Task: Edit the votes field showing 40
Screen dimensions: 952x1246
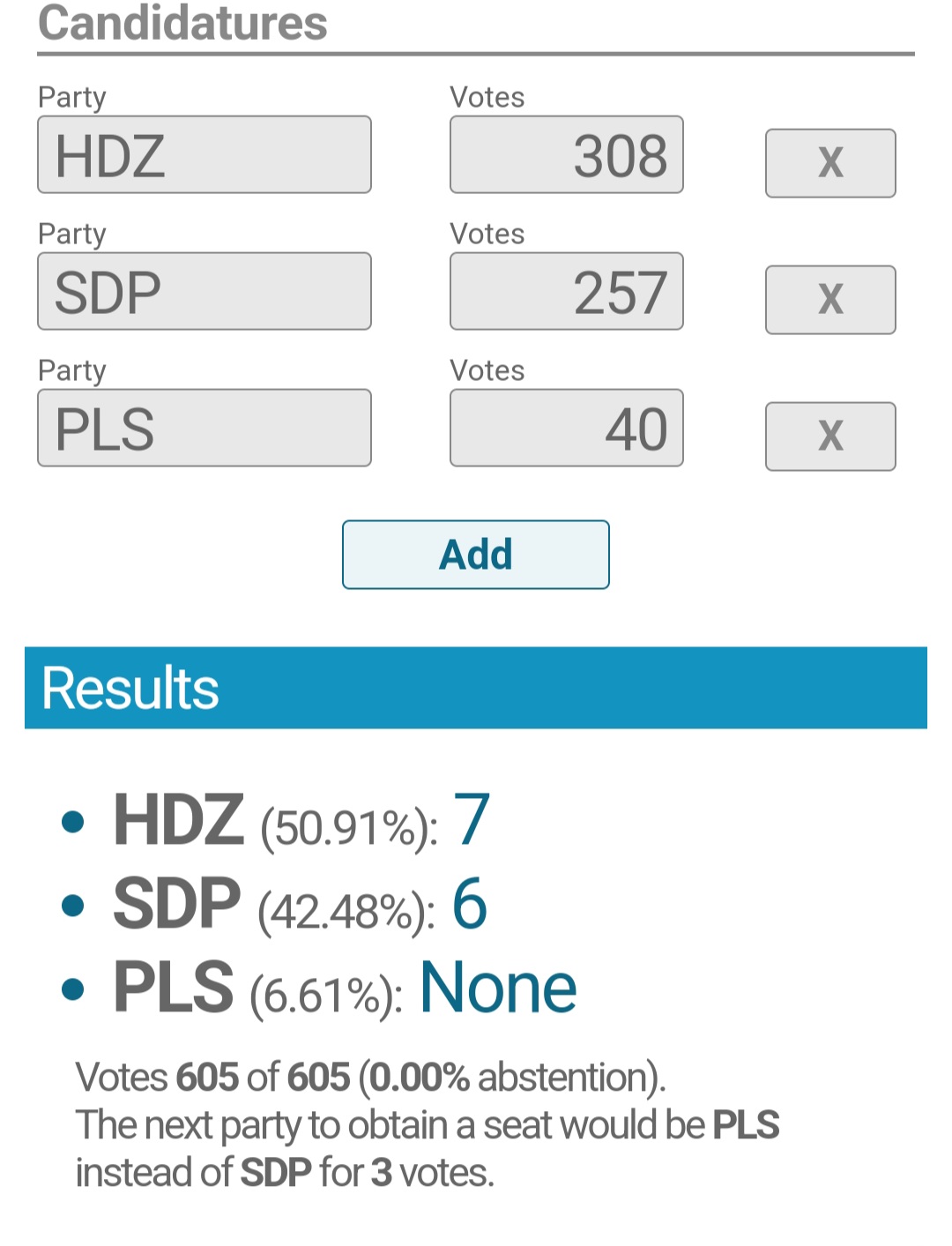Action: click(x=567, y=428)
